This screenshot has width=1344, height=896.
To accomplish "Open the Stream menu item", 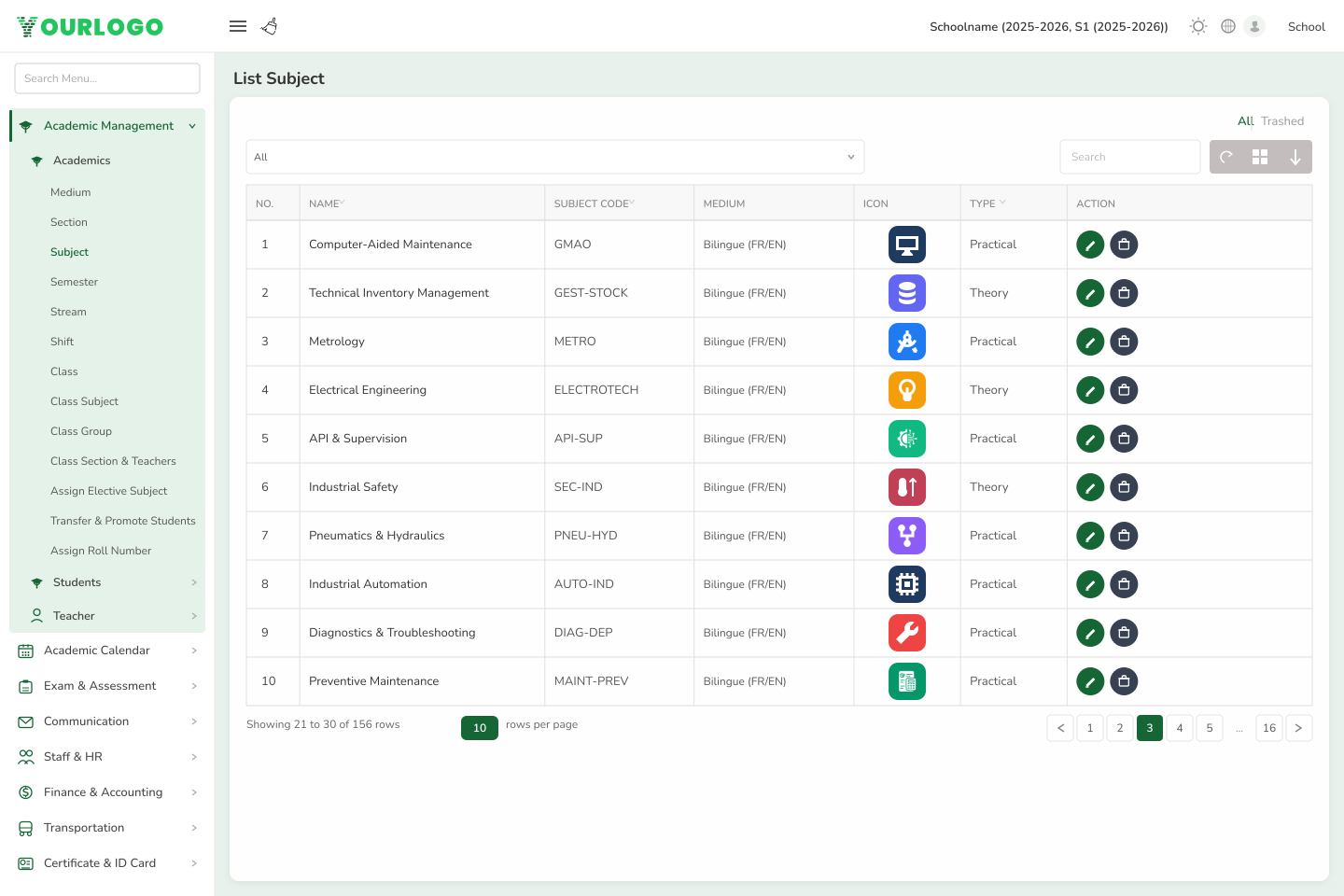I will coord(68,312).
